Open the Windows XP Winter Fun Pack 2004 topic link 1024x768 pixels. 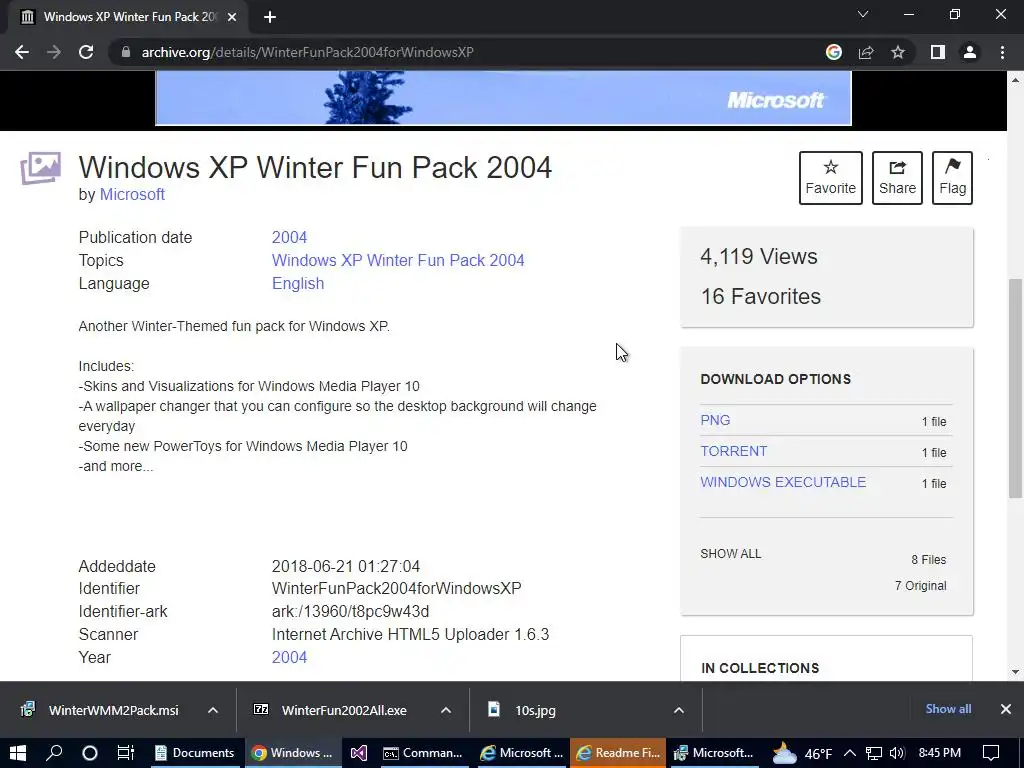coord(398,260)
